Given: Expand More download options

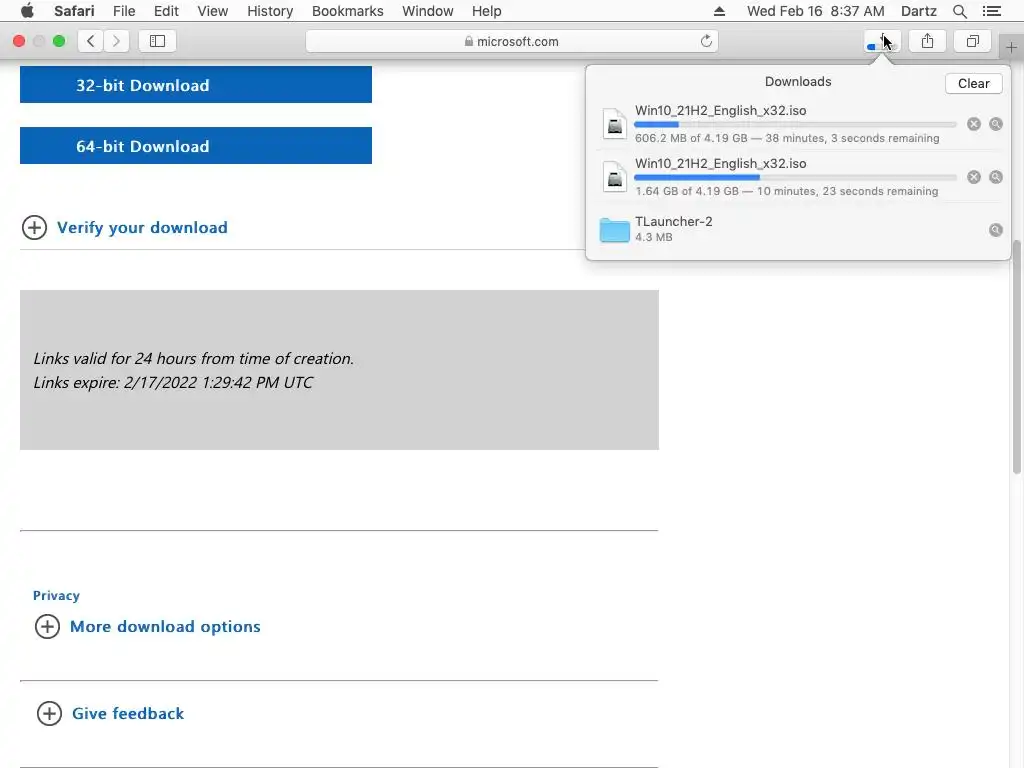Looking at the screenshot, I should 148,626.
